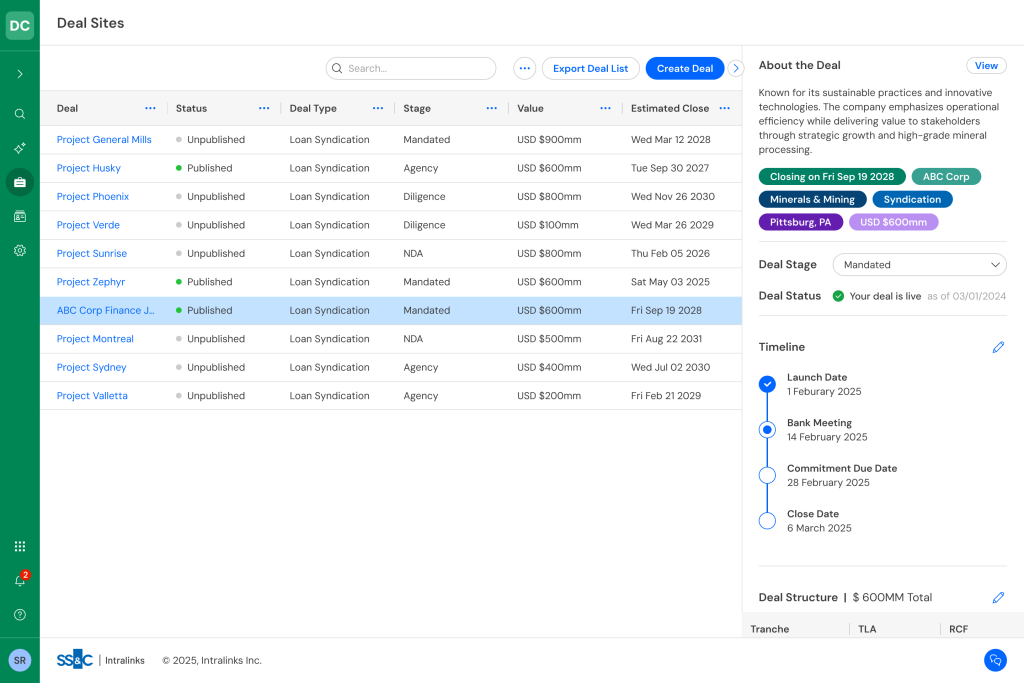
Task: Open the more options button beside search
Action: pyautogui.click(x=524, y=69)
